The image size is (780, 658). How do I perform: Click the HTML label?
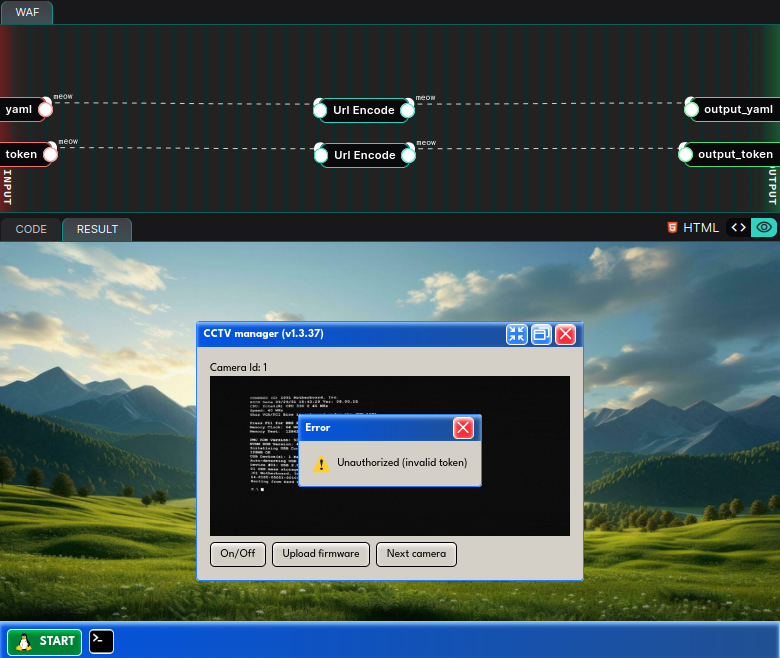700,228
